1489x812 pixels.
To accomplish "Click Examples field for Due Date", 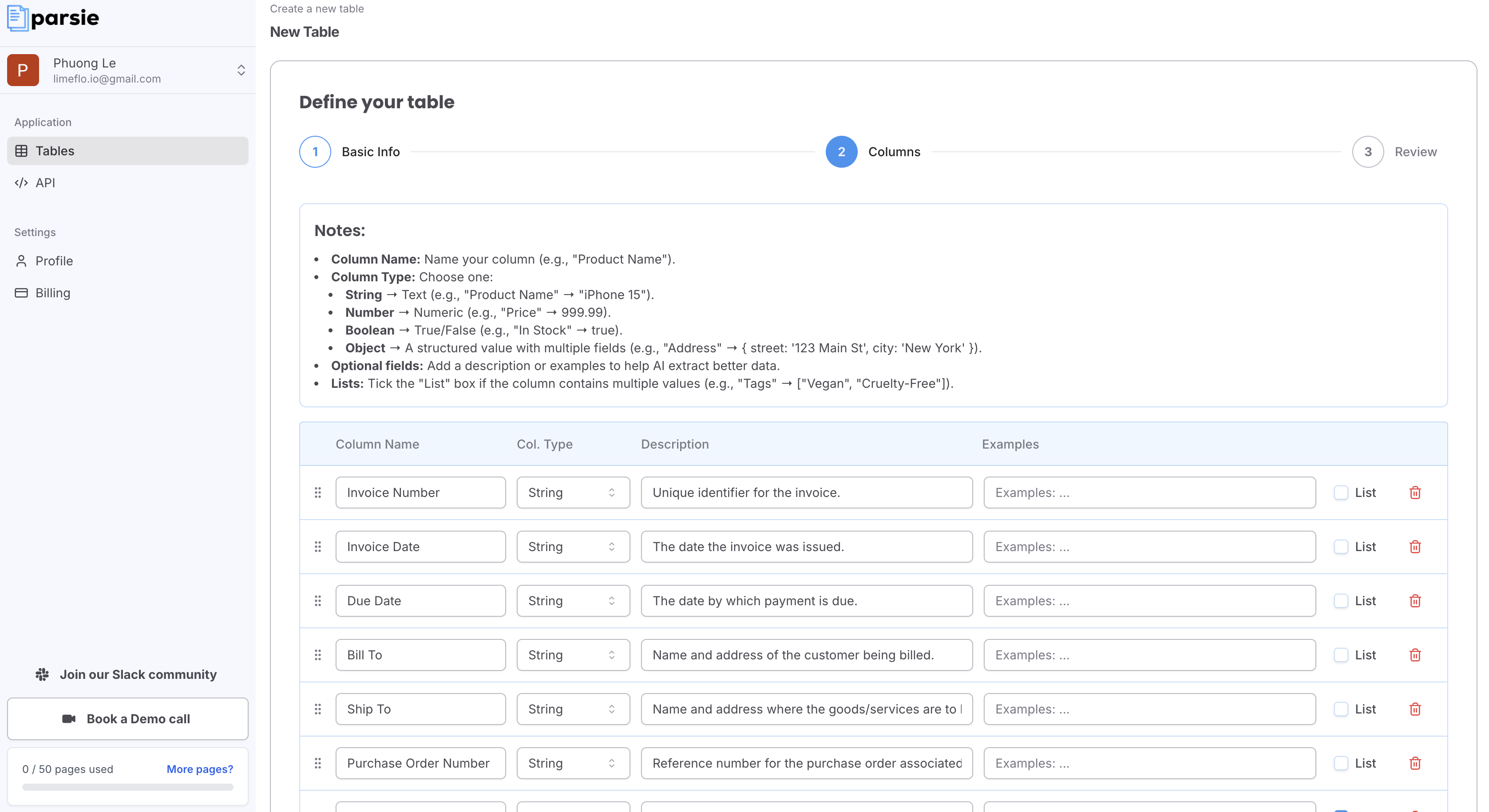I will [x=1149, y=601].
